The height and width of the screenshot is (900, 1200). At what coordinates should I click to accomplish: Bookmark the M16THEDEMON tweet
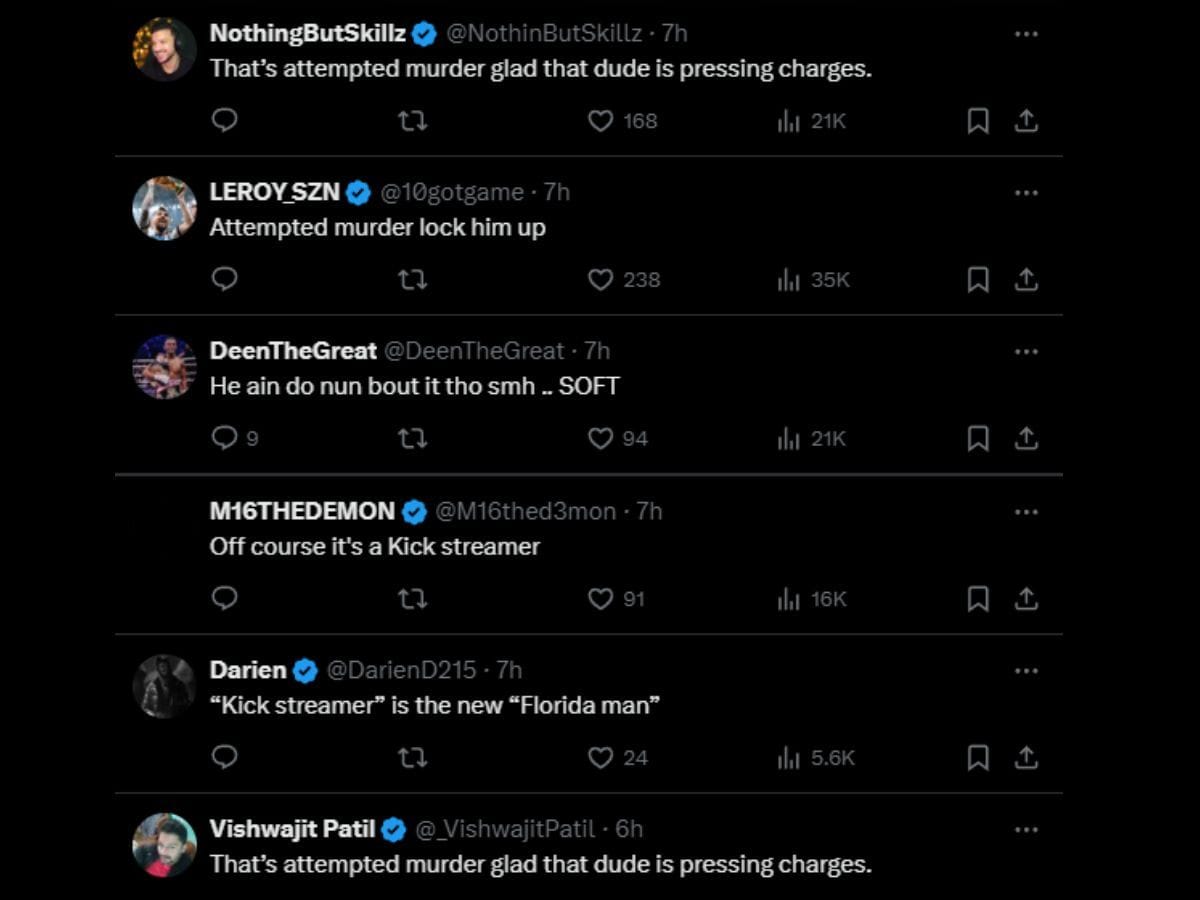point(978,599)
